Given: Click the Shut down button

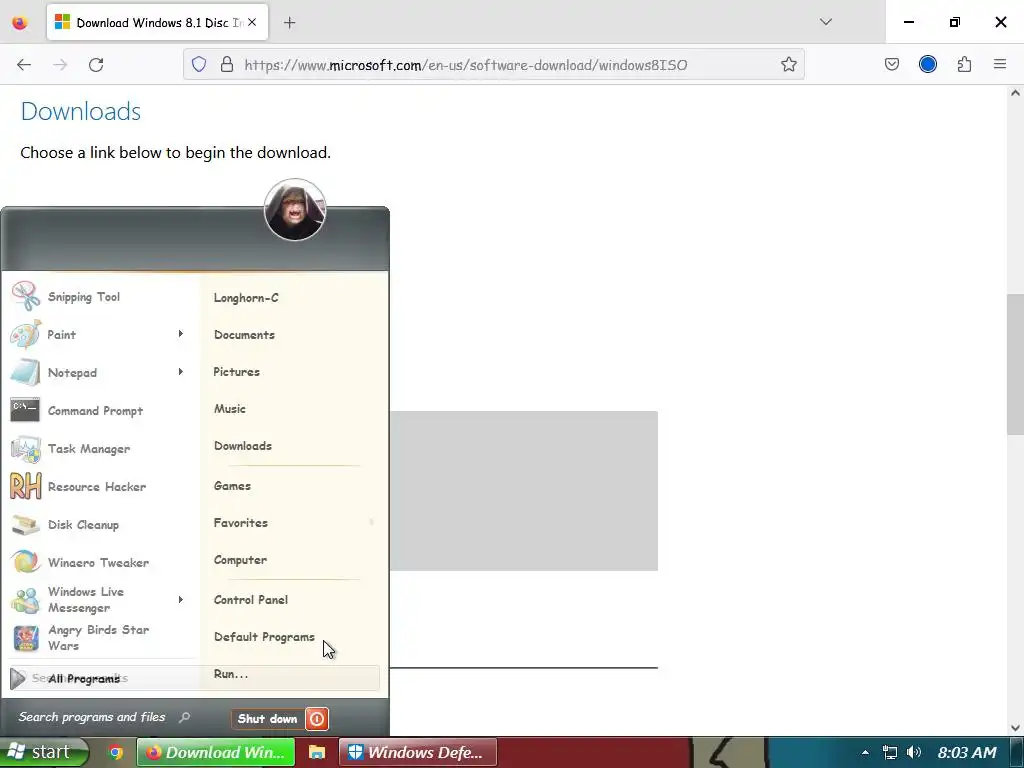Looking at the screenshot, I should point(267,719).
